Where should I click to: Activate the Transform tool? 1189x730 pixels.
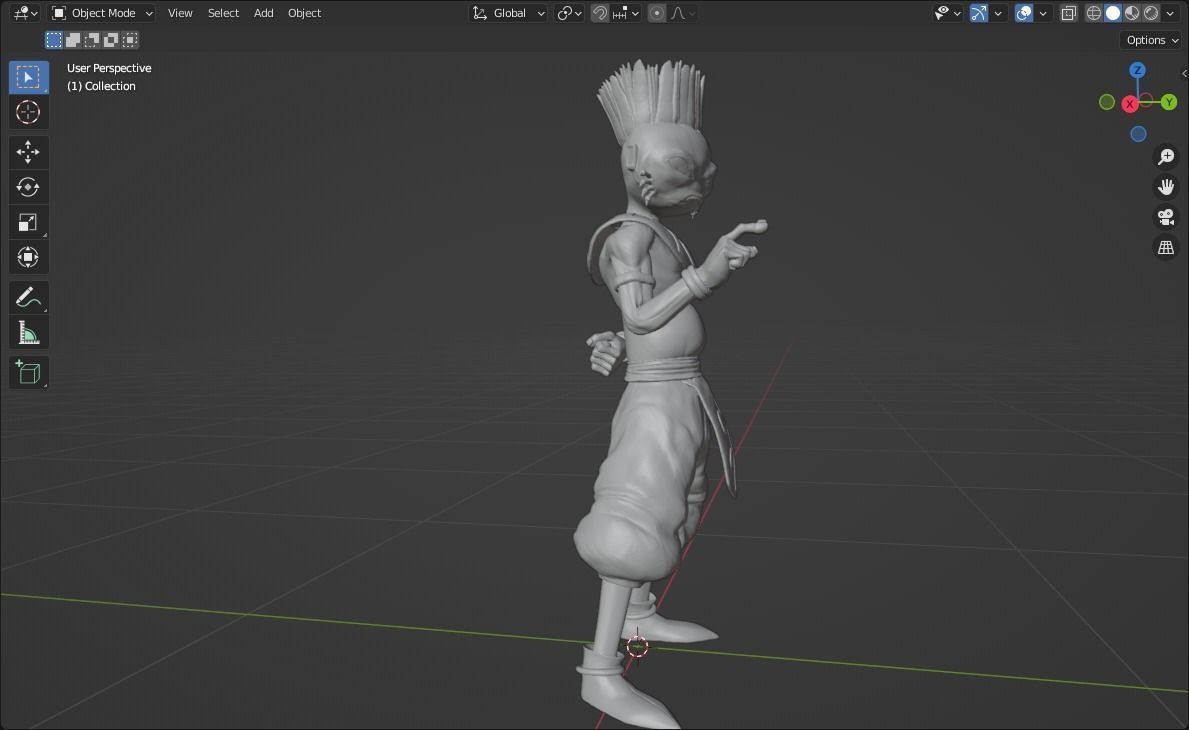pyautogui.click(x=29, y=257)
